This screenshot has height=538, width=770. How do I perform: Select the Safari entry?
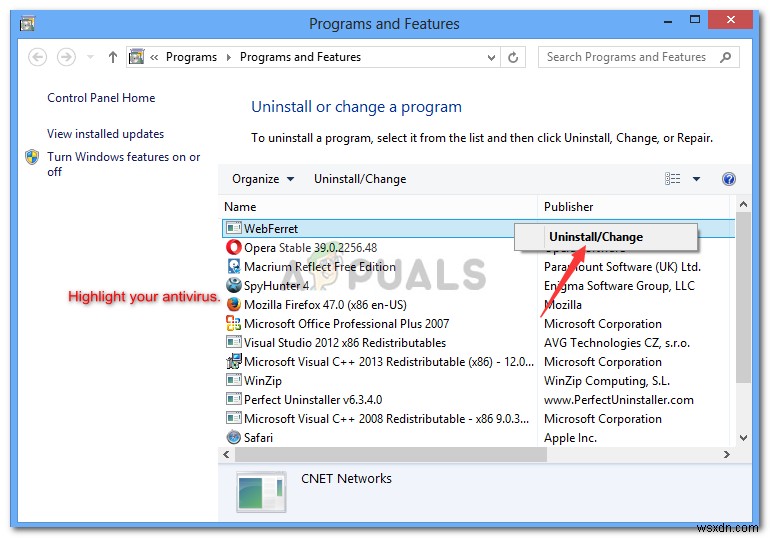258,437
